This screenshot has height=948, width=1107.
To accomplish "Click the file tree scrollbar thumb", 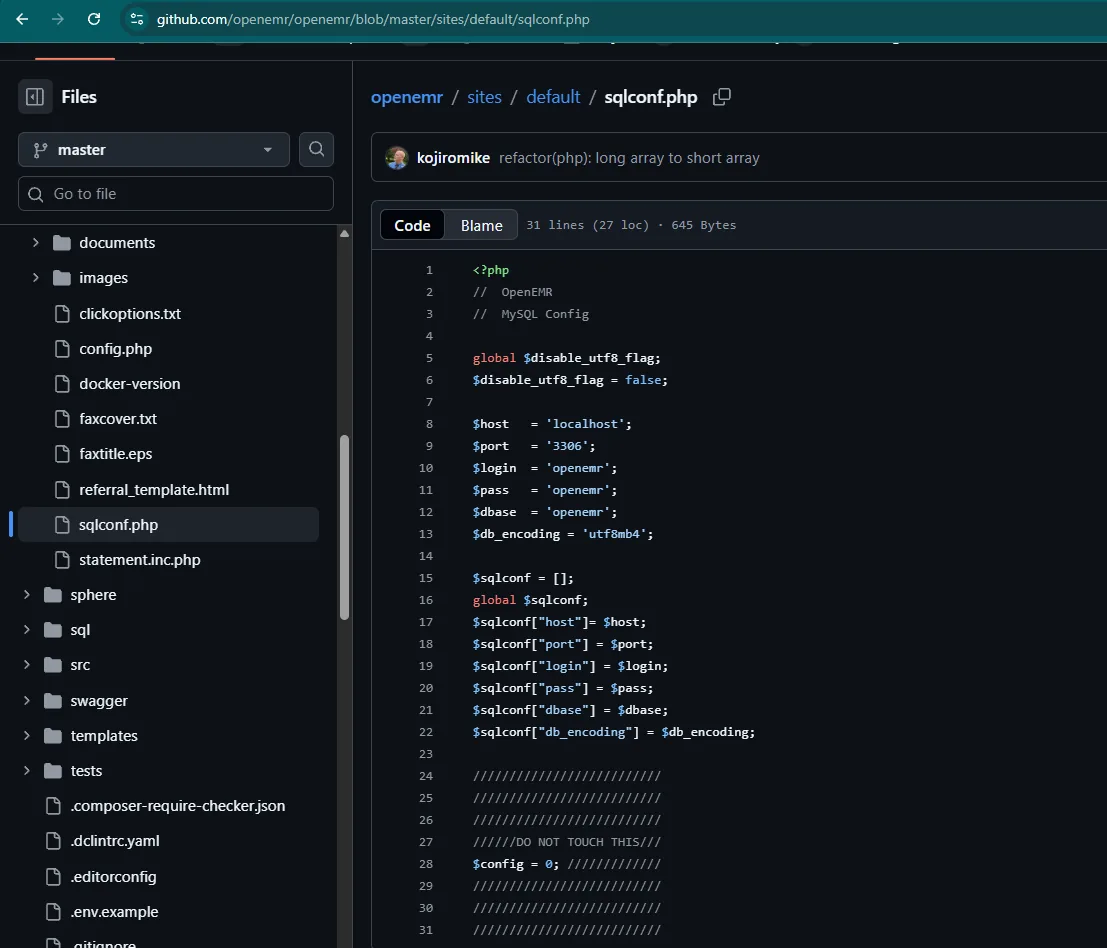I will click(345, 527).
